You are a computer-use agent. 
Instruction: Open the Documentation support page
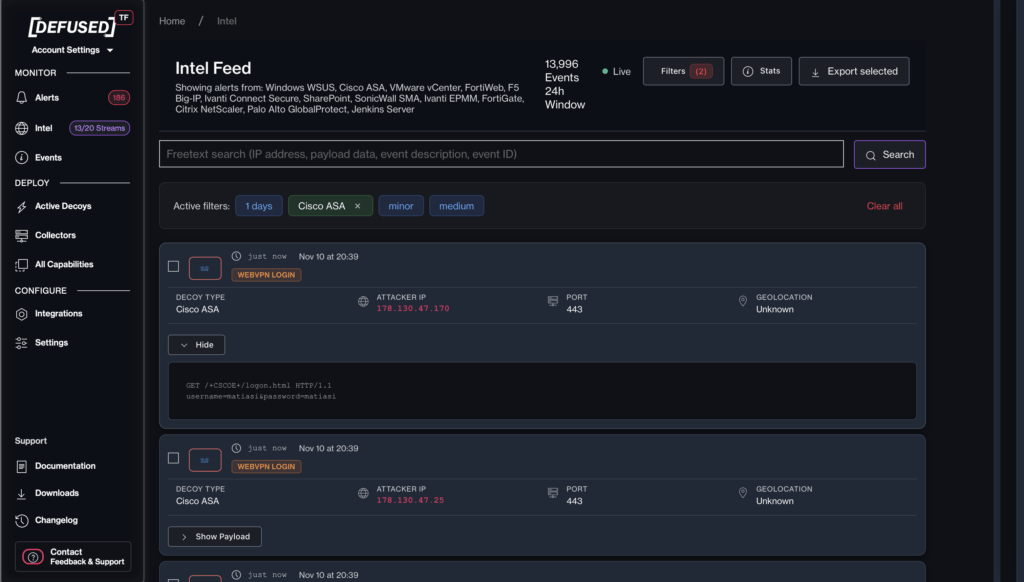pyautogui.click(x=65, y=466)
